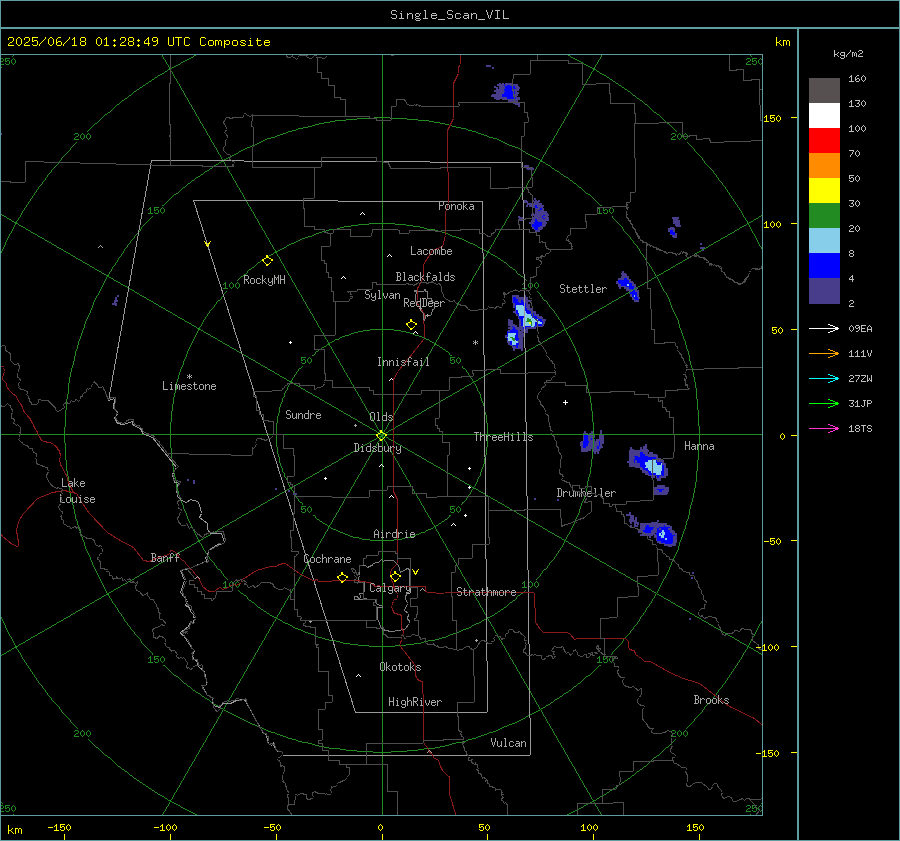Screen dimensions: 900x841
Task: Pick the grey 130–160 legend swatch
Action: pos(824,90)
